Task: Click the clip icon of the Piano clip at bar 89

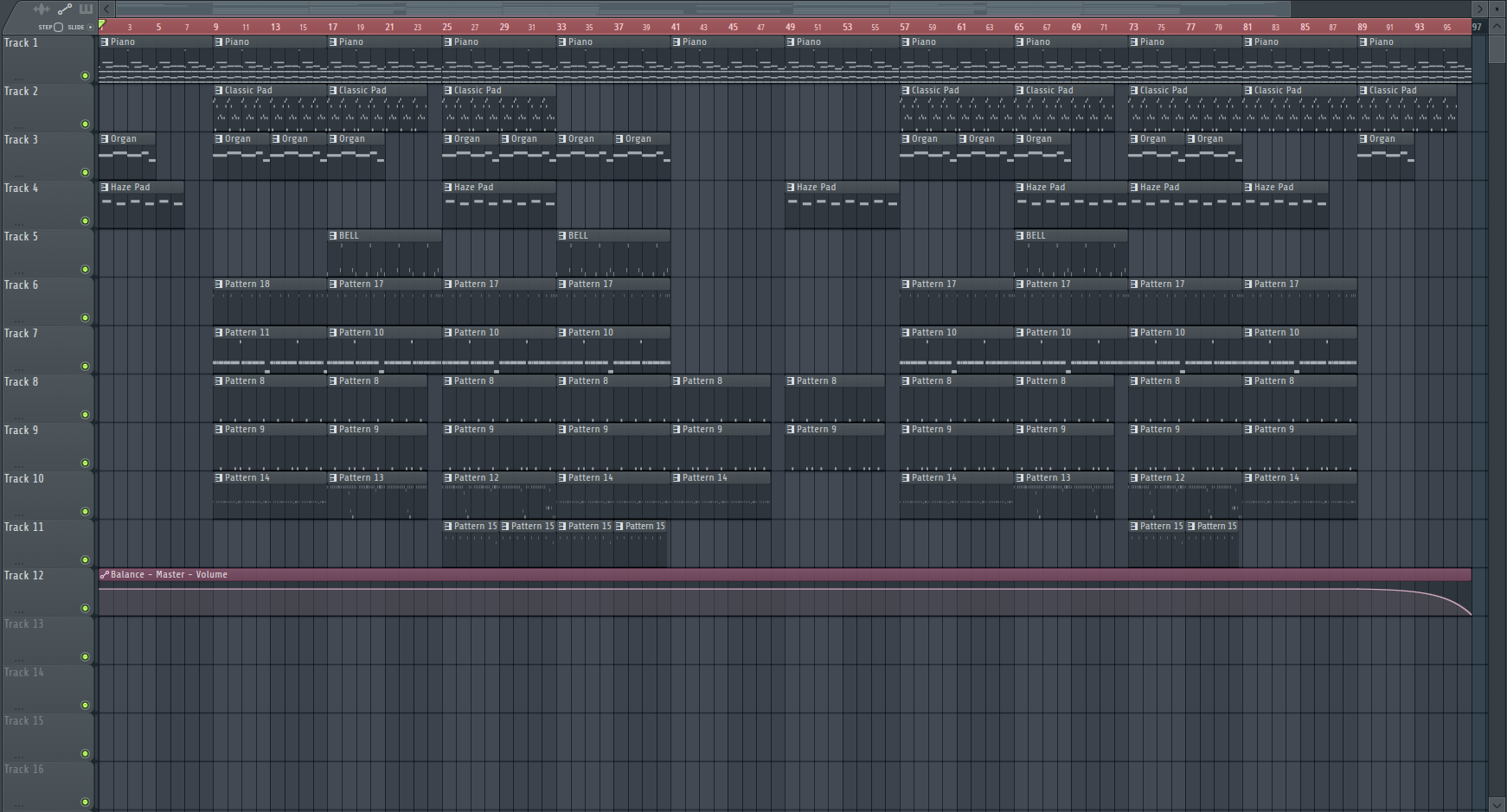Action: pyautogui.click(x=1363, y=42)
